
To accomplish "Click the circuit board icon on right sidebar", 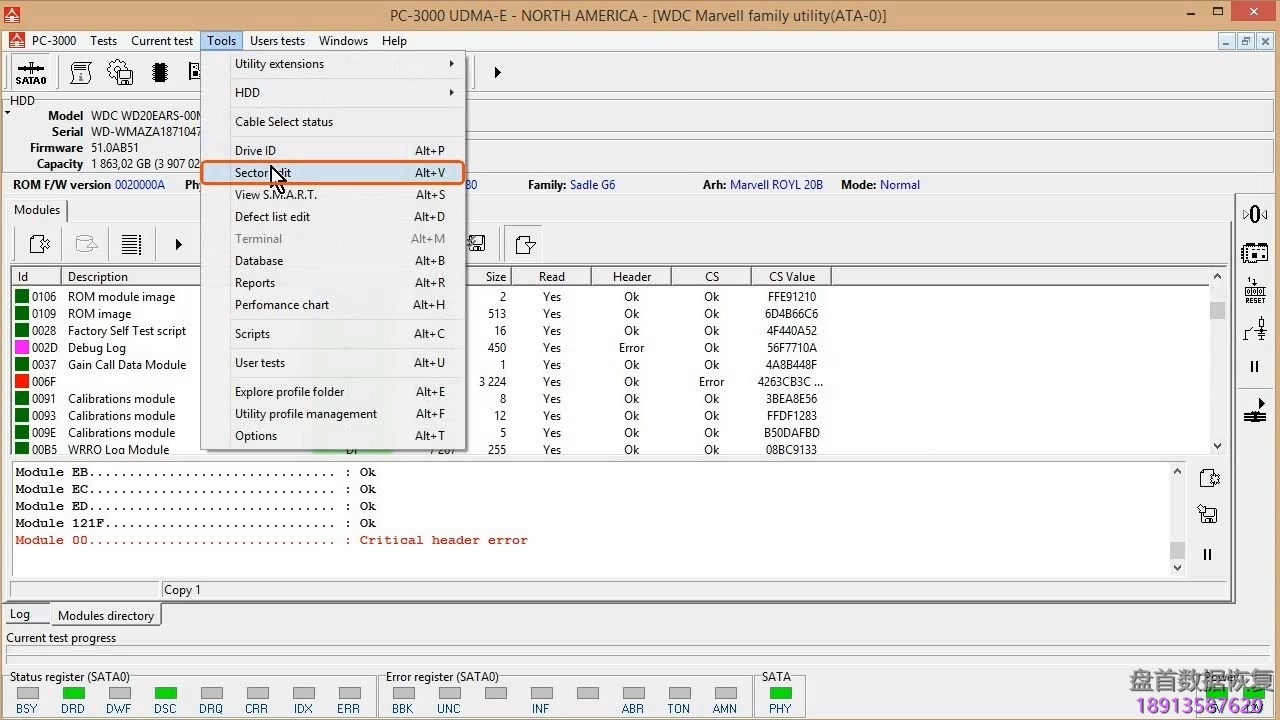I will point(1255,253).
